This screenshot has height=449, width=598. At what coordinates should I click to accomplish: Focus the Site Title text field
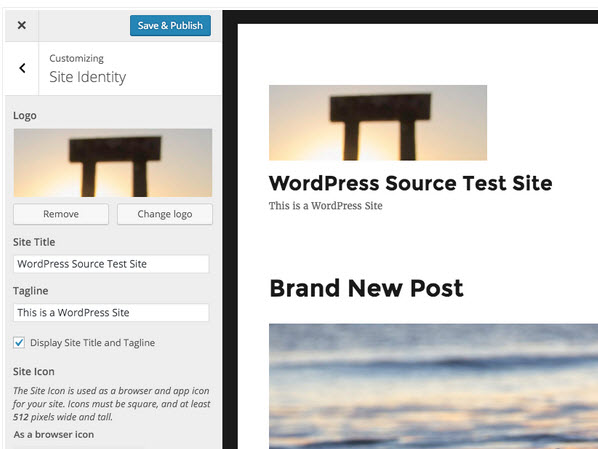click(111, 264)
